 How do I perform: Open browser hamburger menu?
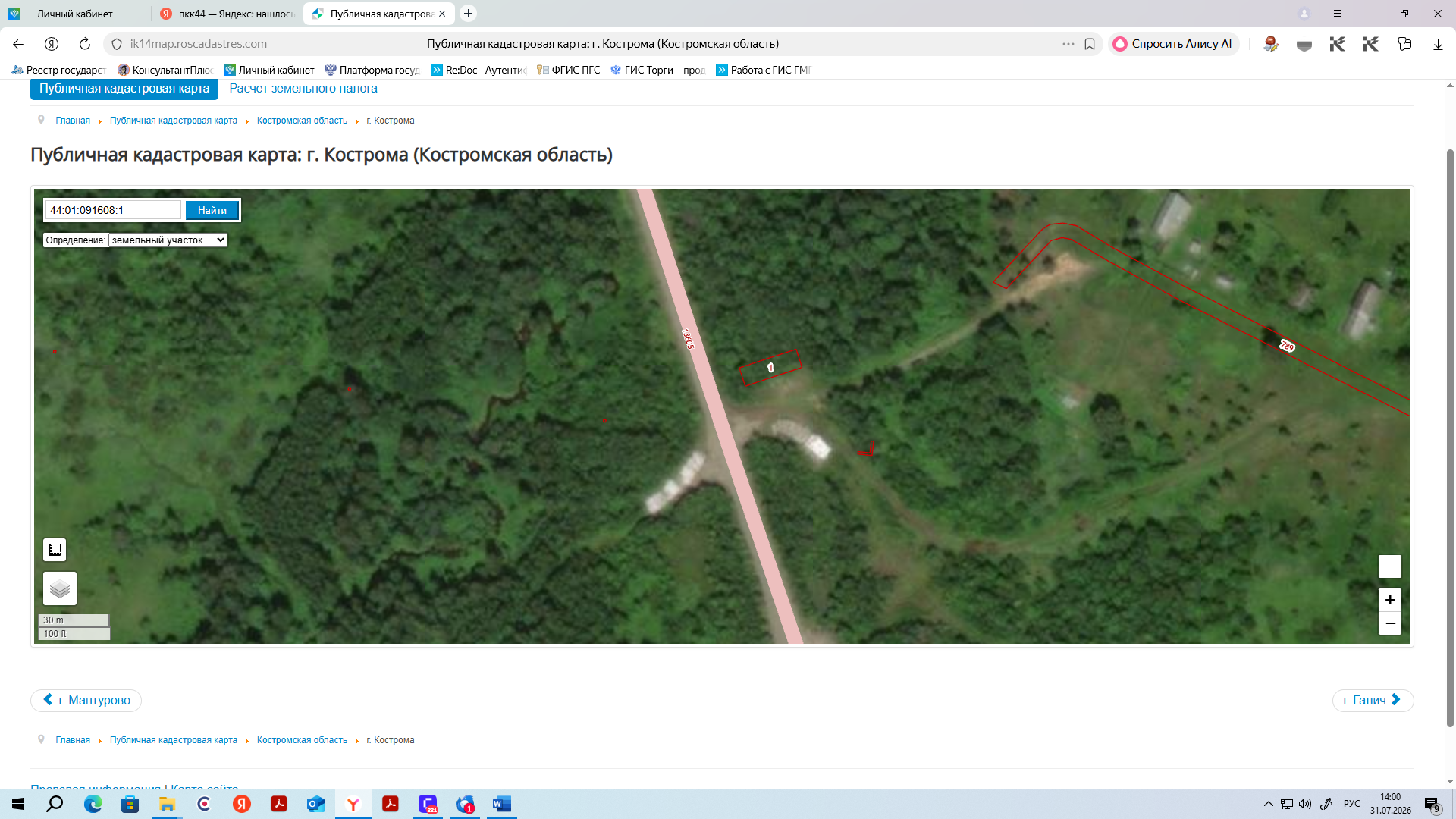(1338, 14)
